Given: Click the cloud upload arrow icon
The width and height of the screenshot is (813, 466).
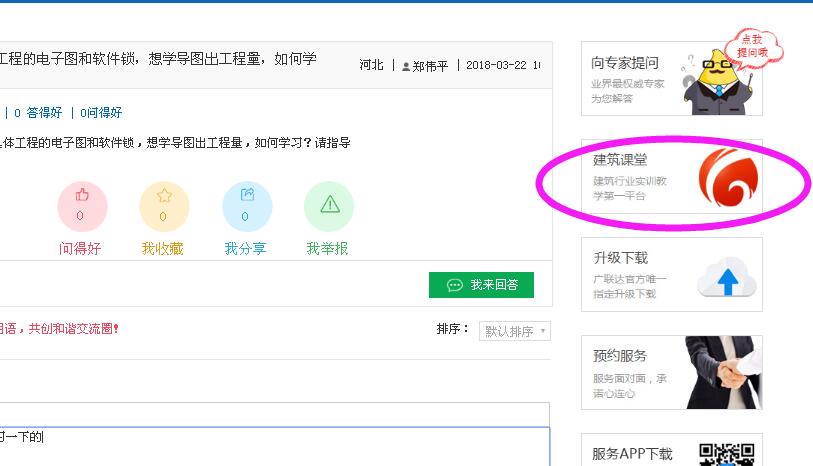Looking at the screenshot, I should (x=727, y=277).
